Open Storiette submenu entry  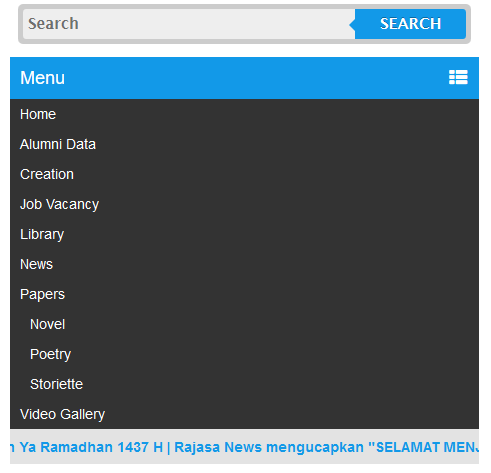244,384
